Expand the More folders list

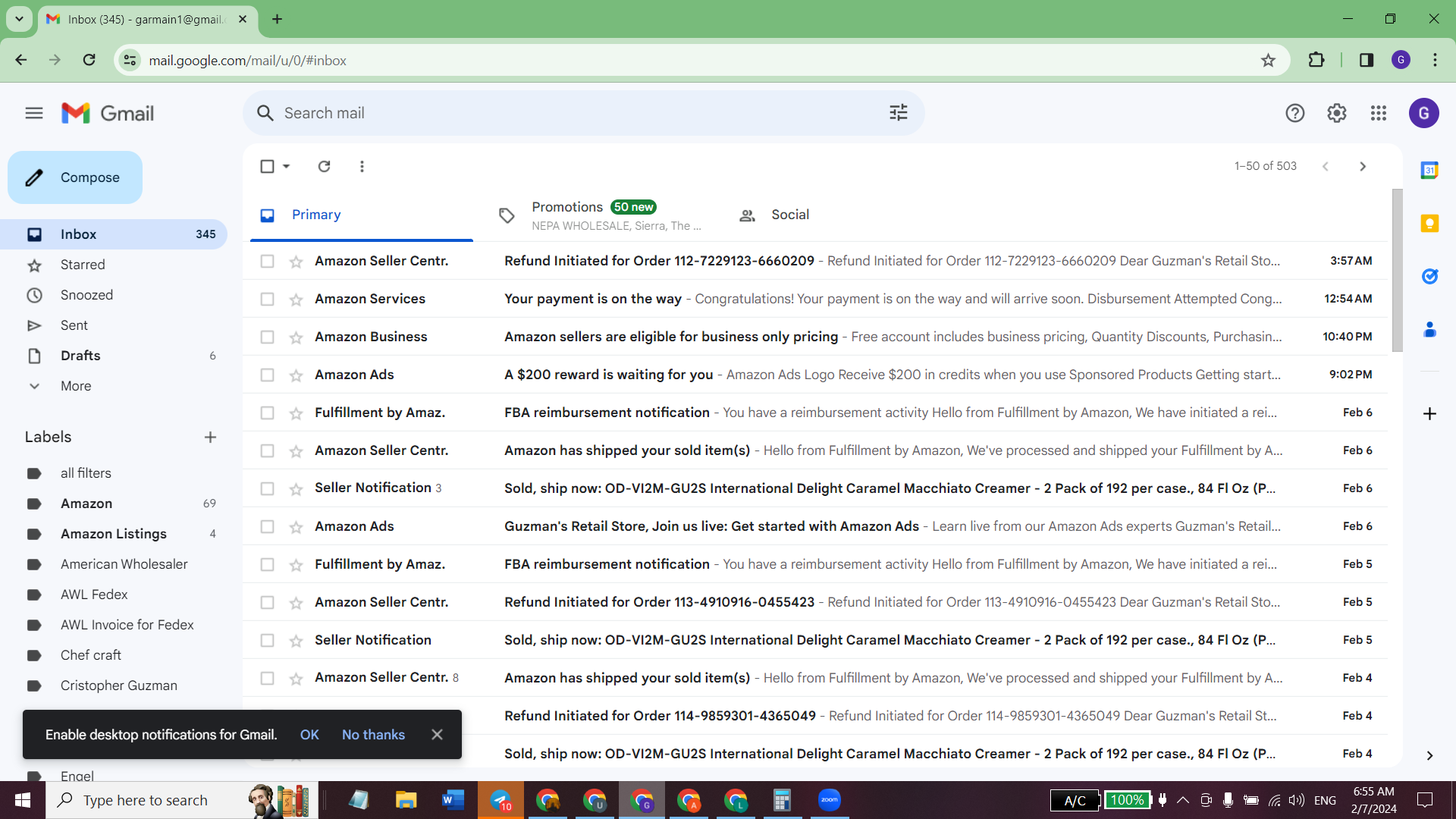76,386
